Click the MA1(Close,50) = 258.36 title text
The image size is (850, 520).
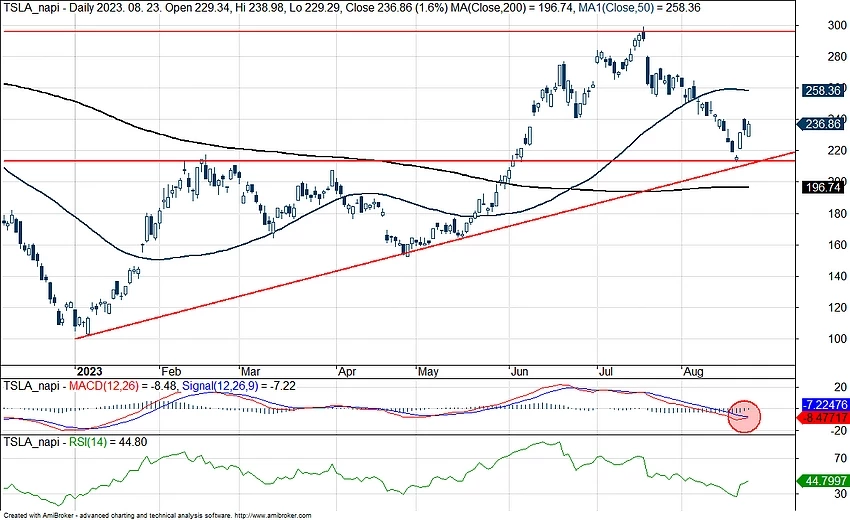[x=639, y=8]
